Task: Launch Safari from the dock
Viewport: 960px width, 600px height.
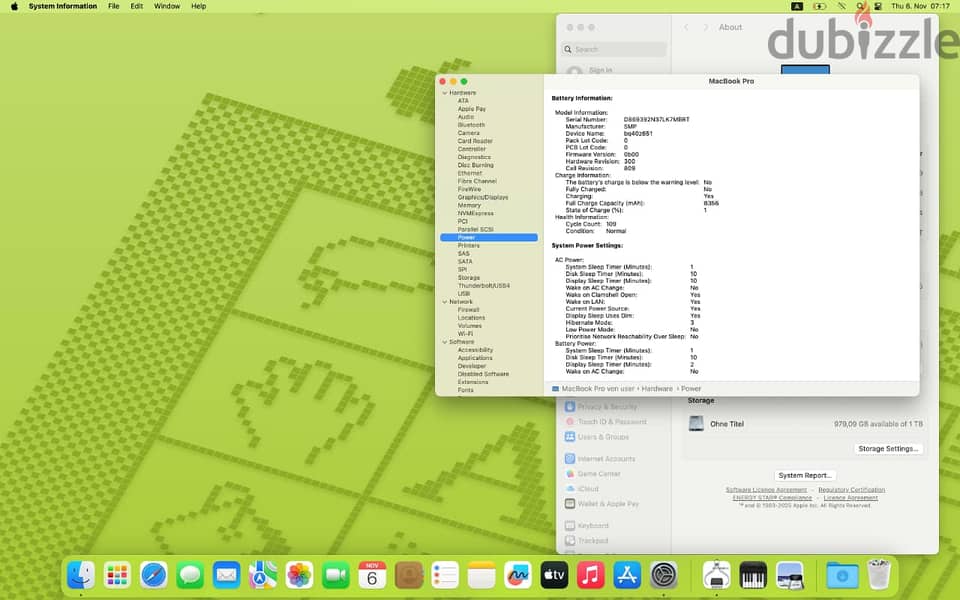Action: pyautogui.click(x=154, y=575)
